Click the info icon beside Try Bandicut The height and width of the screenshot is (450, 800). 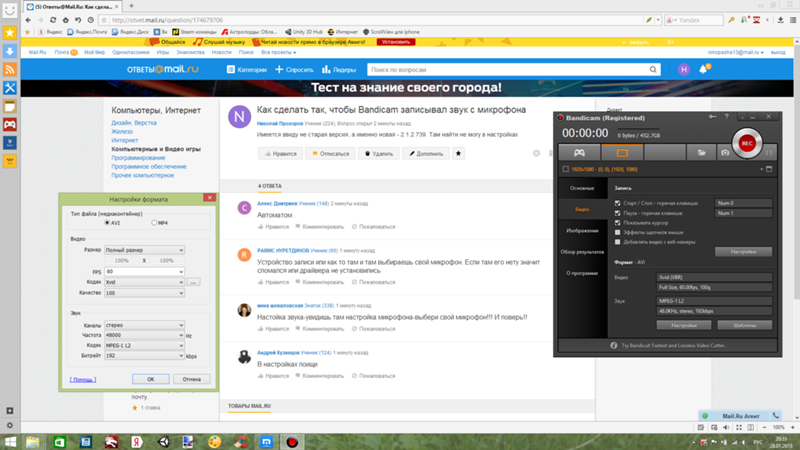pyautogui.click(x=614, y=345)
